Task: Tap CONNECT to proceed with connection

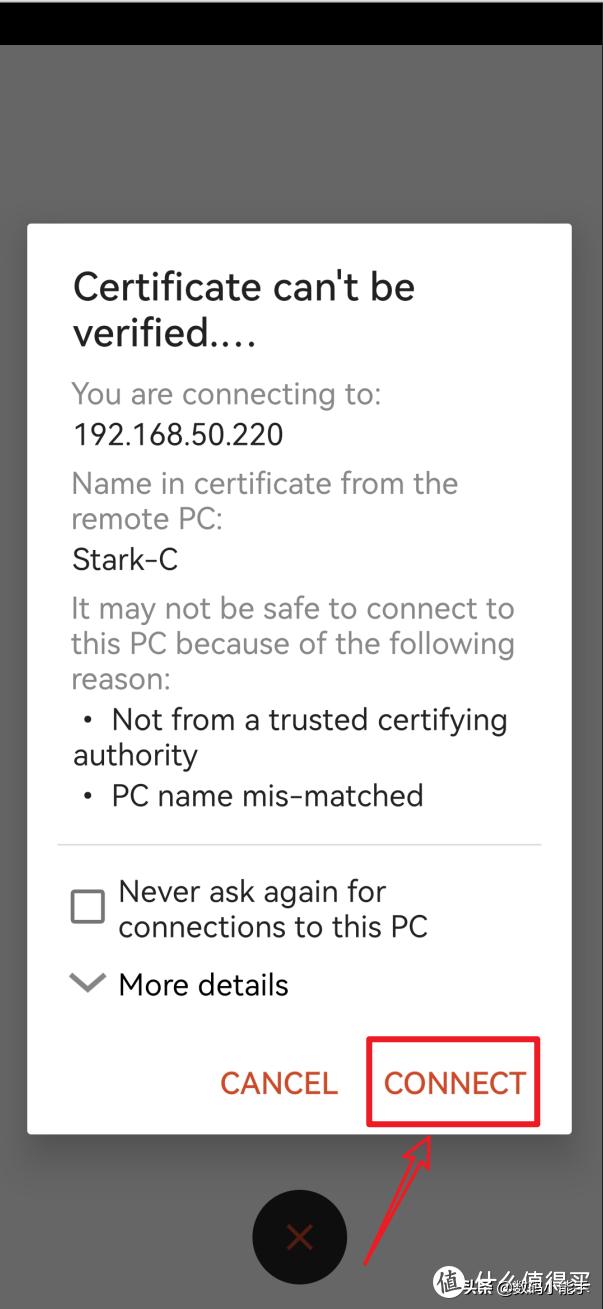Action: (454, 1083)
